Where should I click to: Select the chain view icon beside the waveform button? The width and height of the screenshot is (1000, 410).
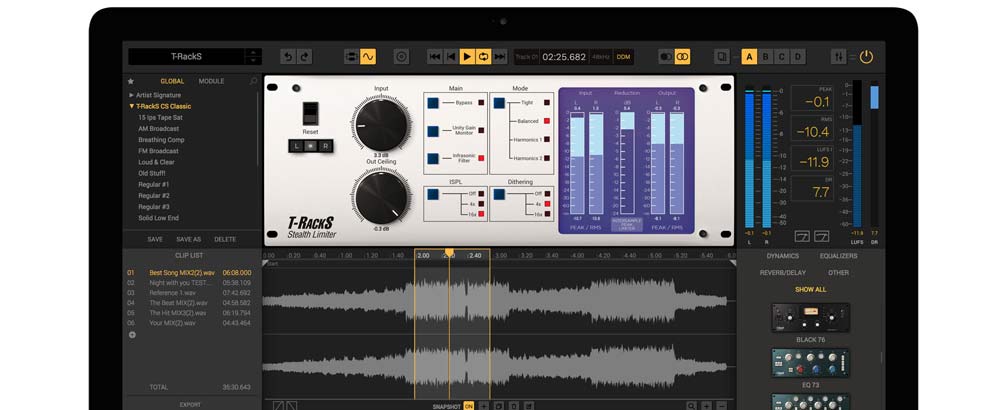click(x=351, y=57)
